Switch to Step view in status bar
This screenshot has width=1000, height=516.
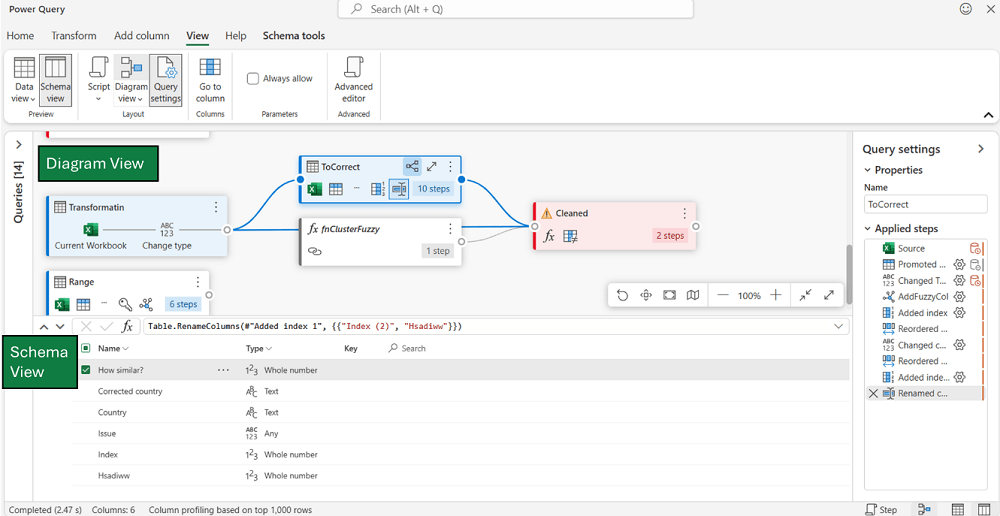point(881,510)
